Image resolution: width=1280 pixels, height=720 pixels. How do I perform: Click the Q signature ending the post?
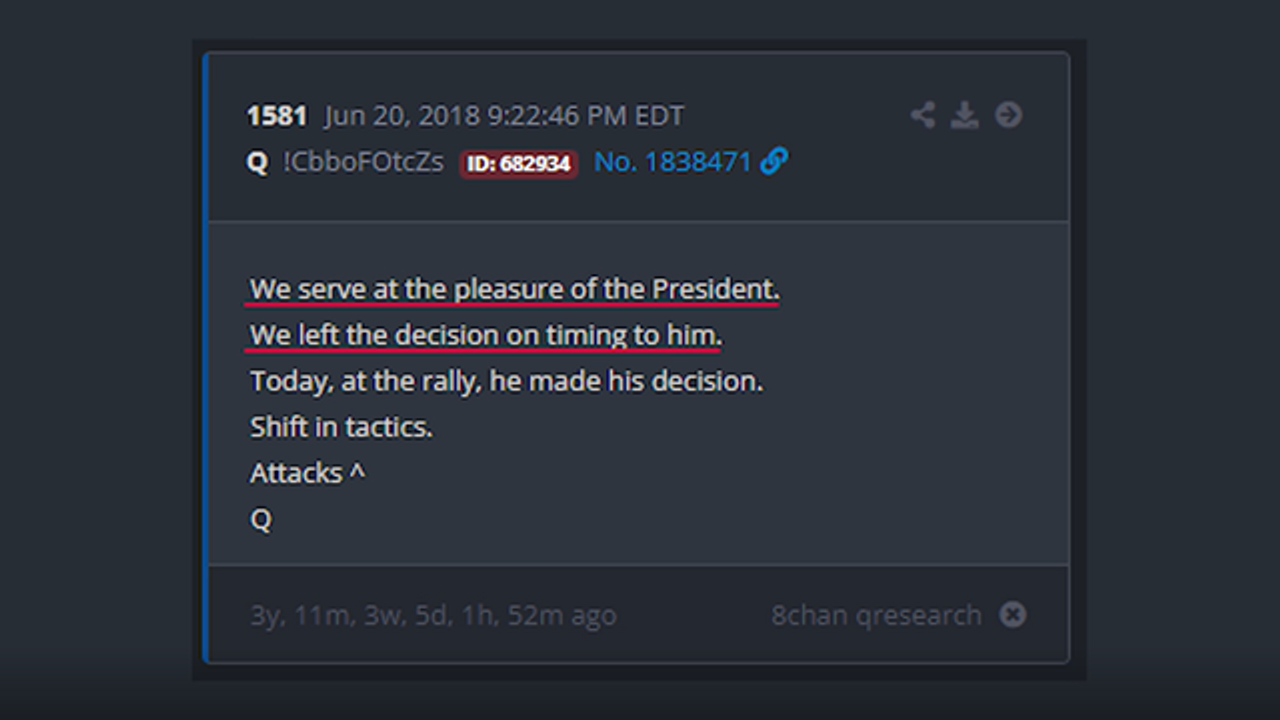pos(260,519)
